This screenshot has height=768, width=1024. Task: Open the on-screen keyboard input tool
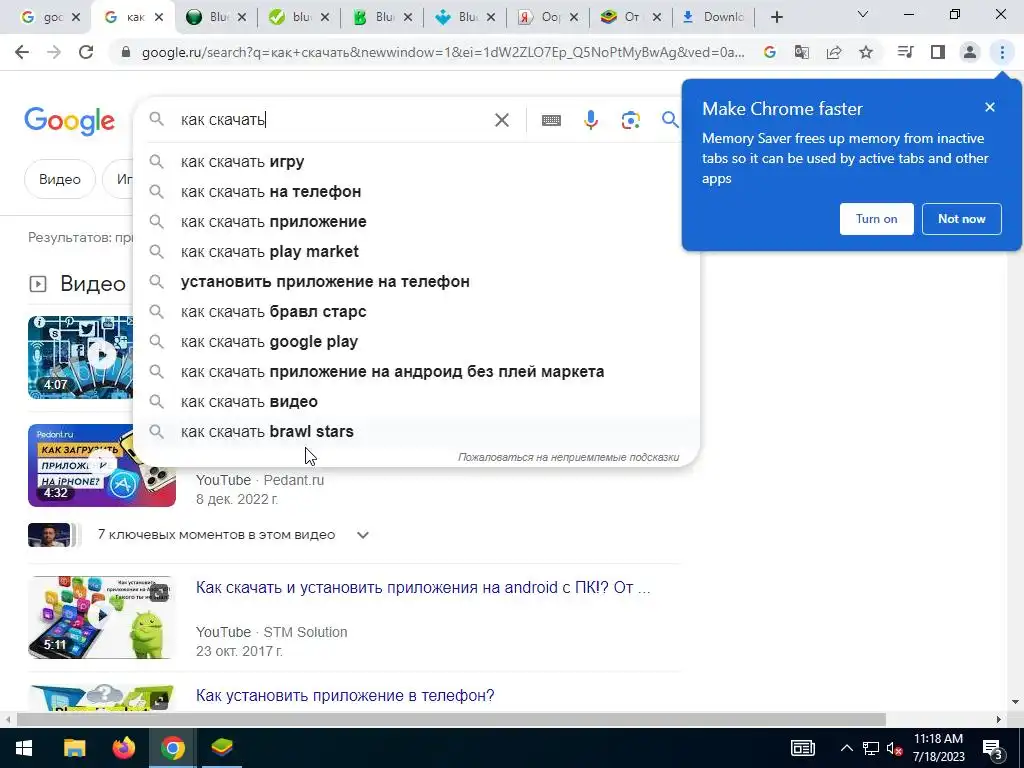pyautogui.click(x=551, y=120)
